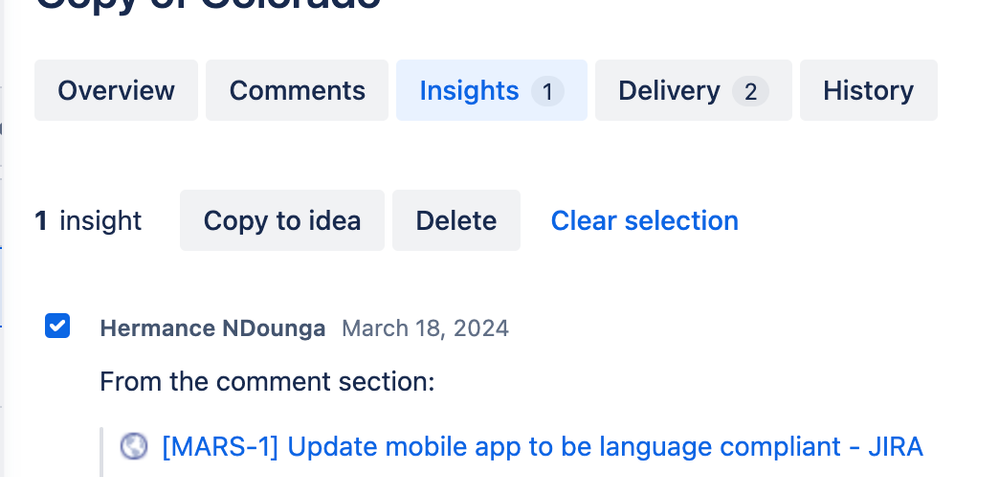The width and height of the screenshot is (999, 477).
Task: Switch to the Comments tab
Action: pos(297,91)
